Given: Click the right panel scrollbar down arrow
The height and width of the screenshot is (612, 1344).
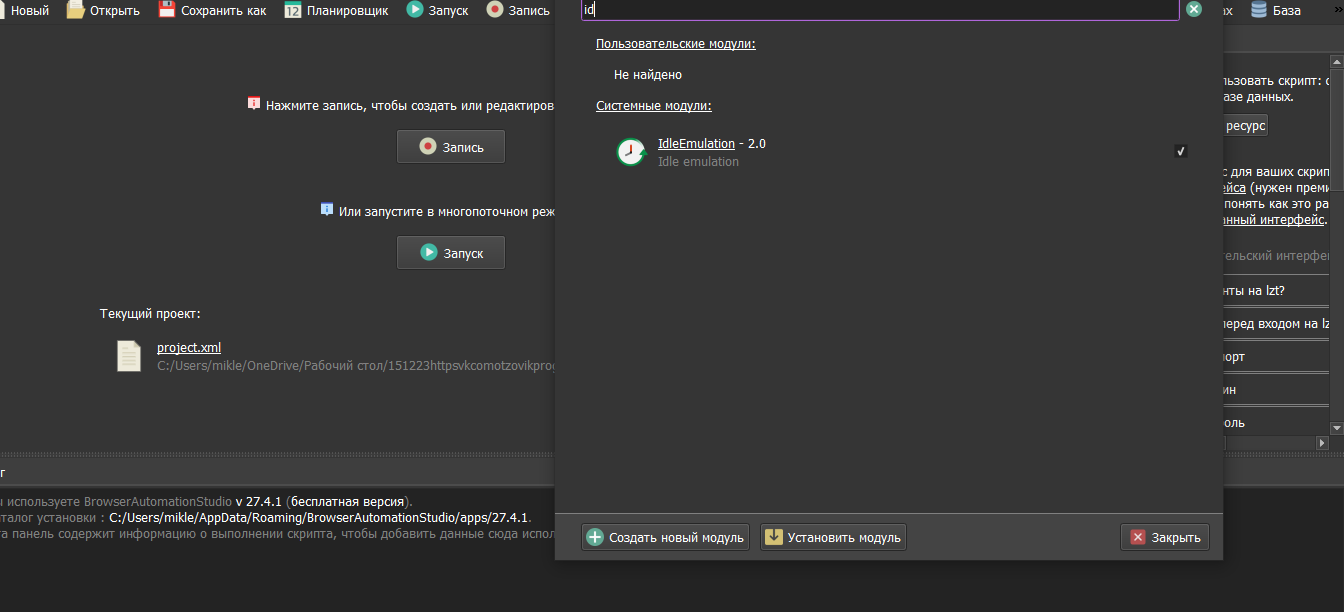Looking at the screenshot, I should [x=1337, y=427].
